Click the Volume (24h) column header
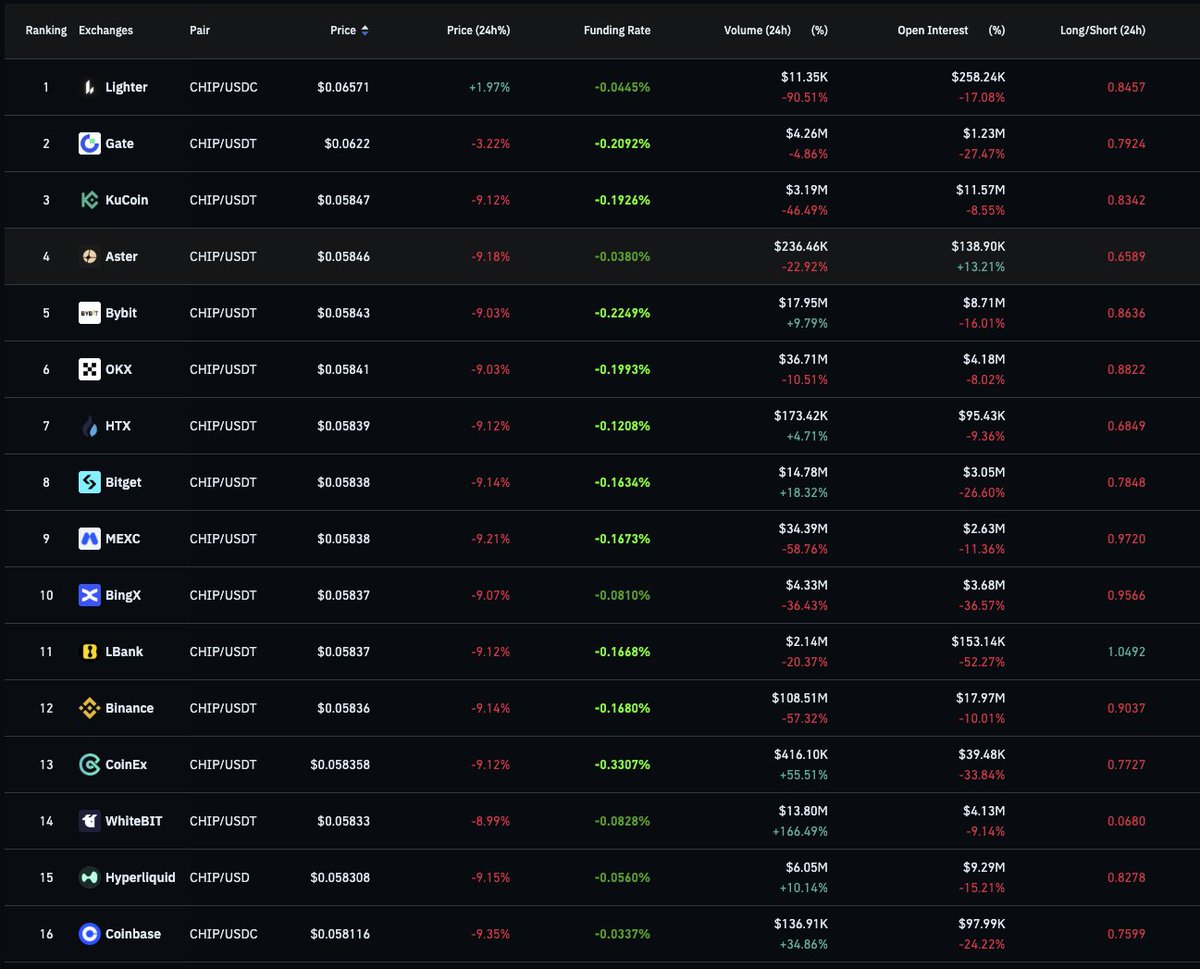The width and height of the screenshot is (1200, 969). click(757, 30)
